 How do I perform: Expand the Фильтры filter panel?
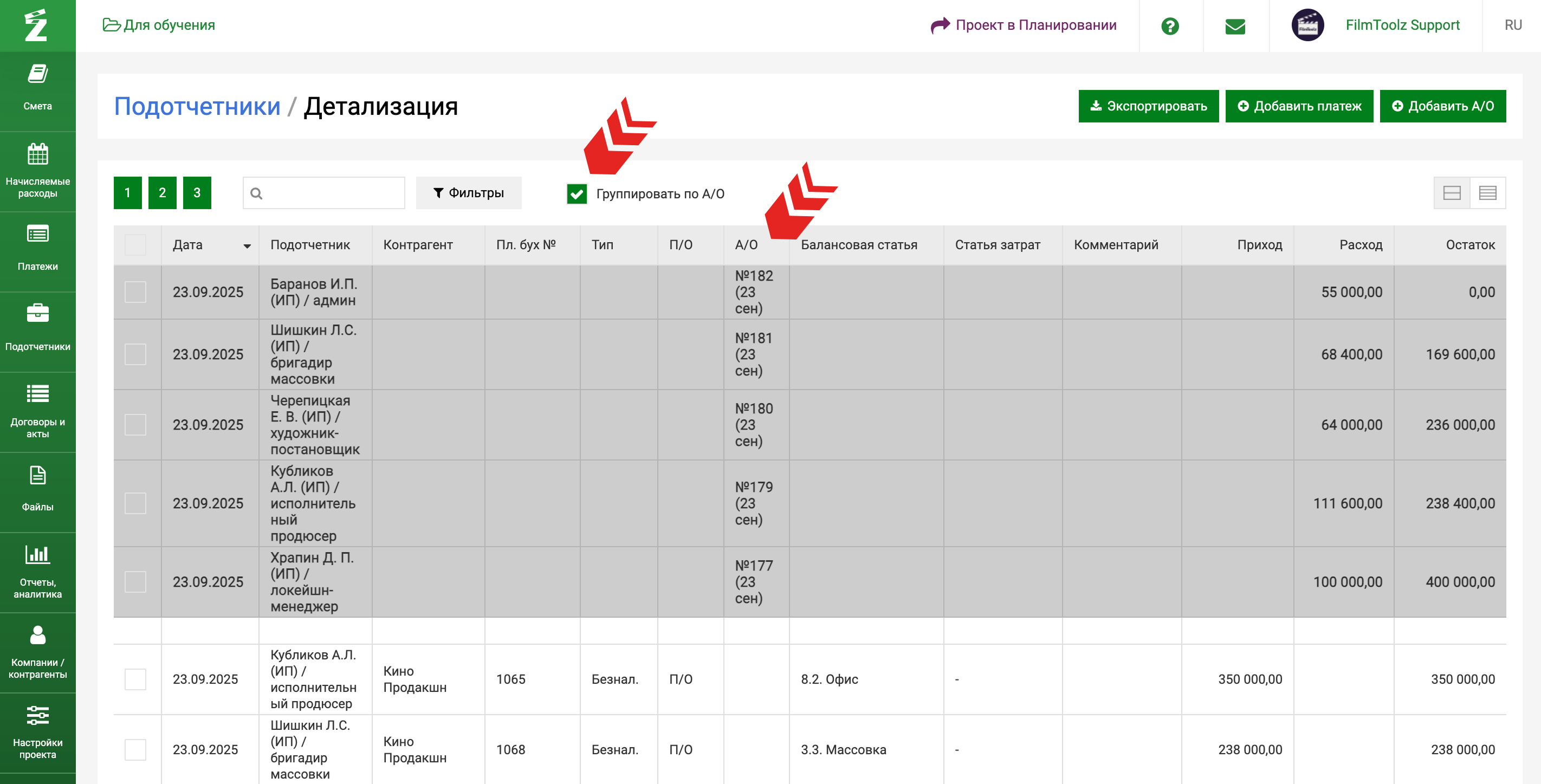[x=468, y=192]
